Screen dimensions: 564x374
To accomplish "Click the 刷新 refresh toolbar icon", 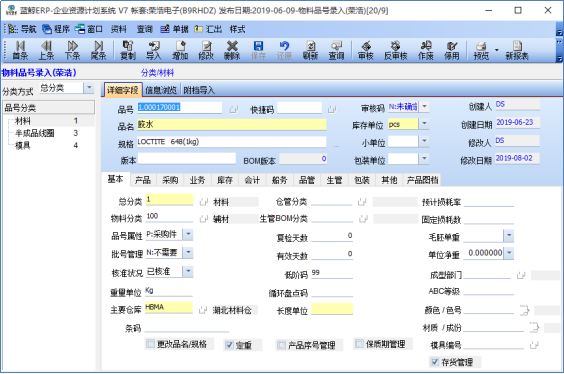I will click(x=310, y=50).
